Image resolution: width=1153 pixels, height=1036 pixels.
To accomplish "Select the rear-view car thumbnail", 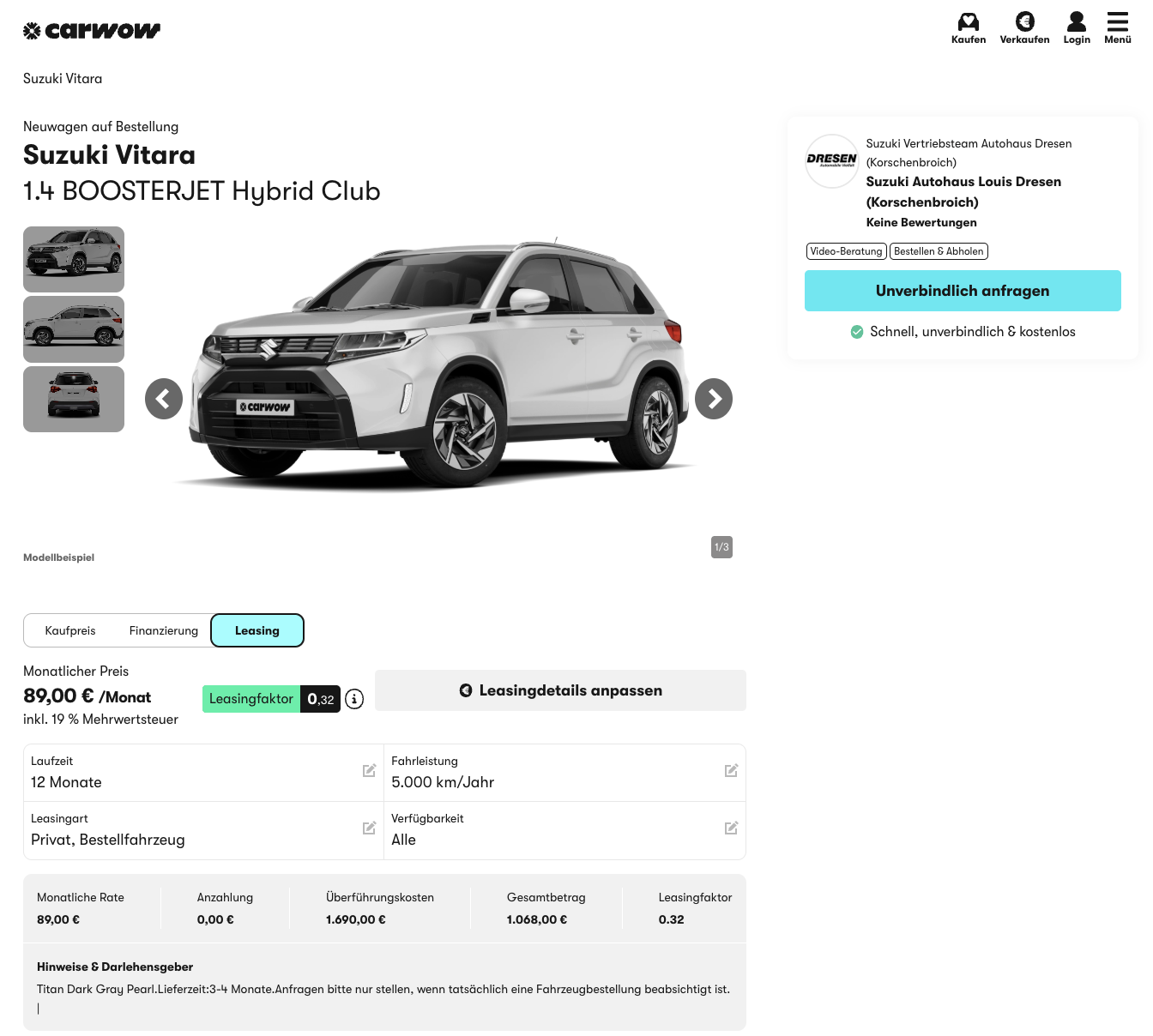I will click(x=74, y=399).
